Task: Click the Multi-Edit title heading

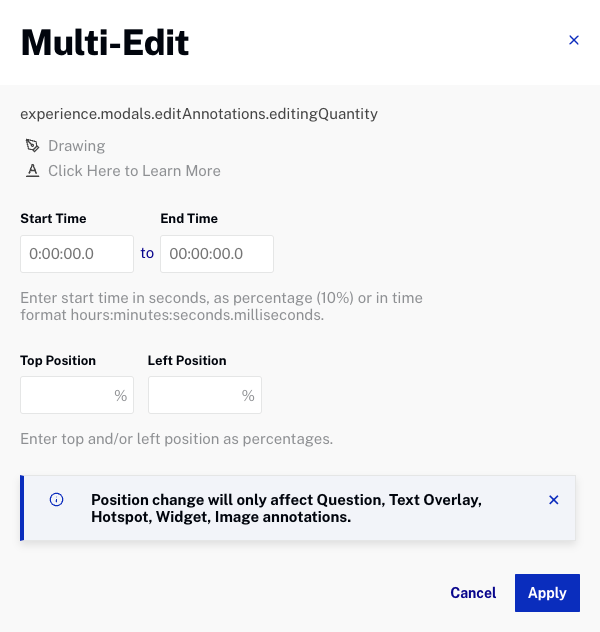Action: [105, 42]
